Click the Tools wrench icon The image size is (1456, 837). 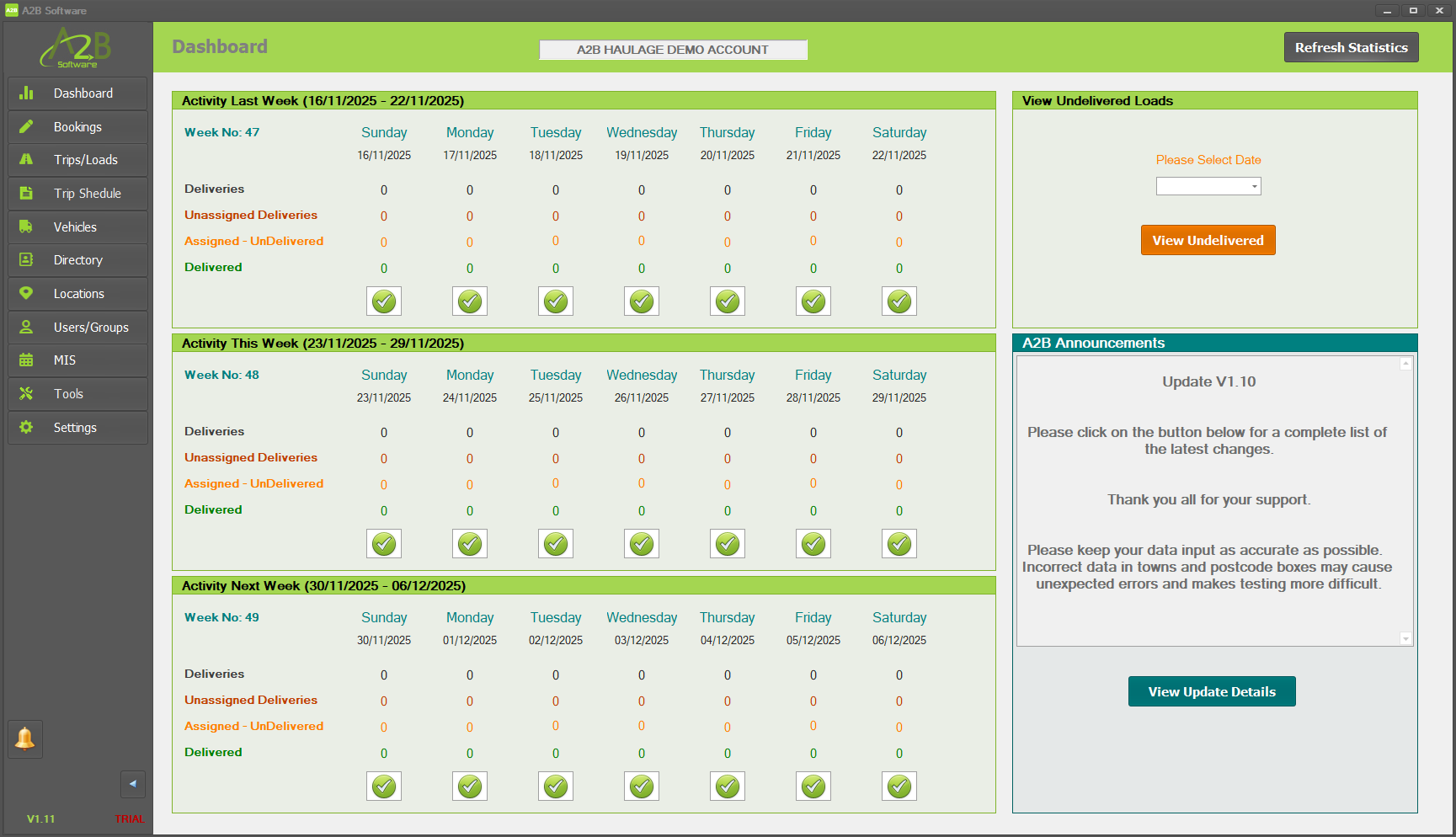(x=26, y=393)
